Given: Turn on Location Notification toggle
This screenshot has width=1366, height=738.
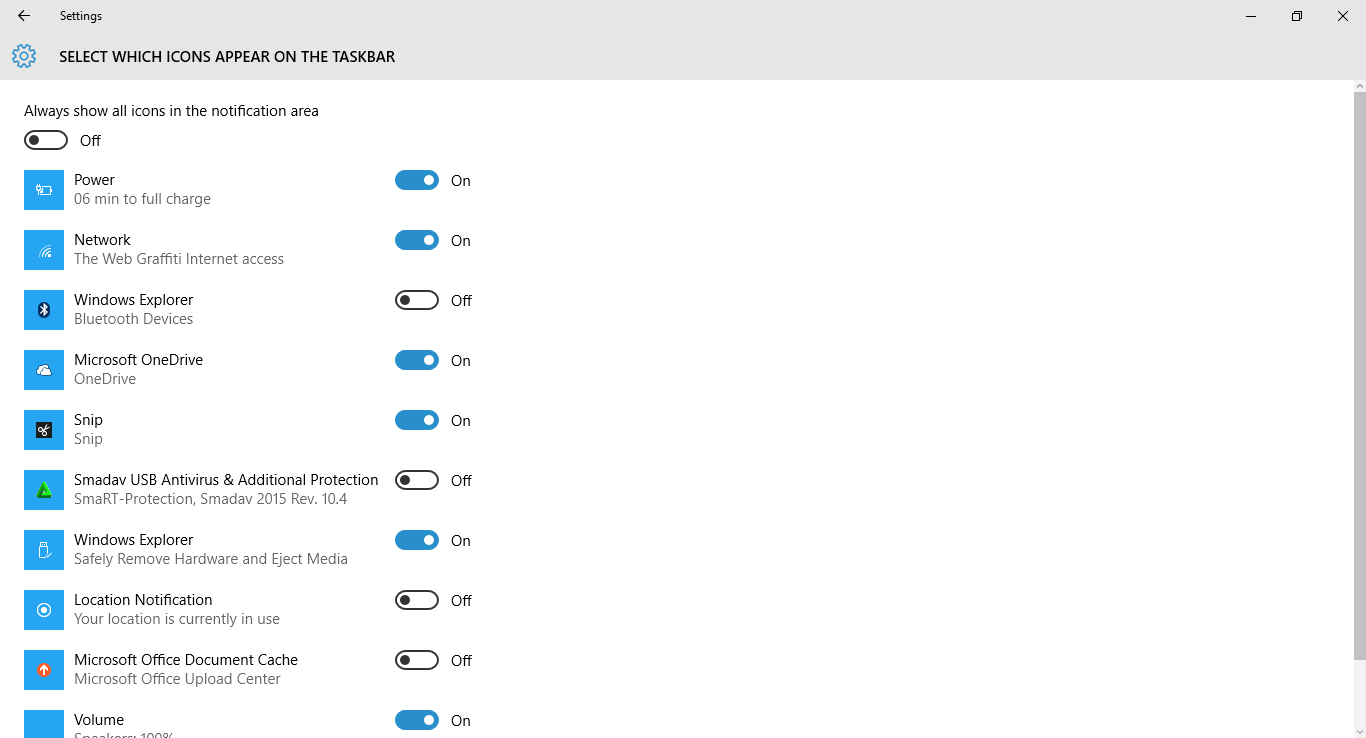Looking at the screenshot, I should point(417,600).
